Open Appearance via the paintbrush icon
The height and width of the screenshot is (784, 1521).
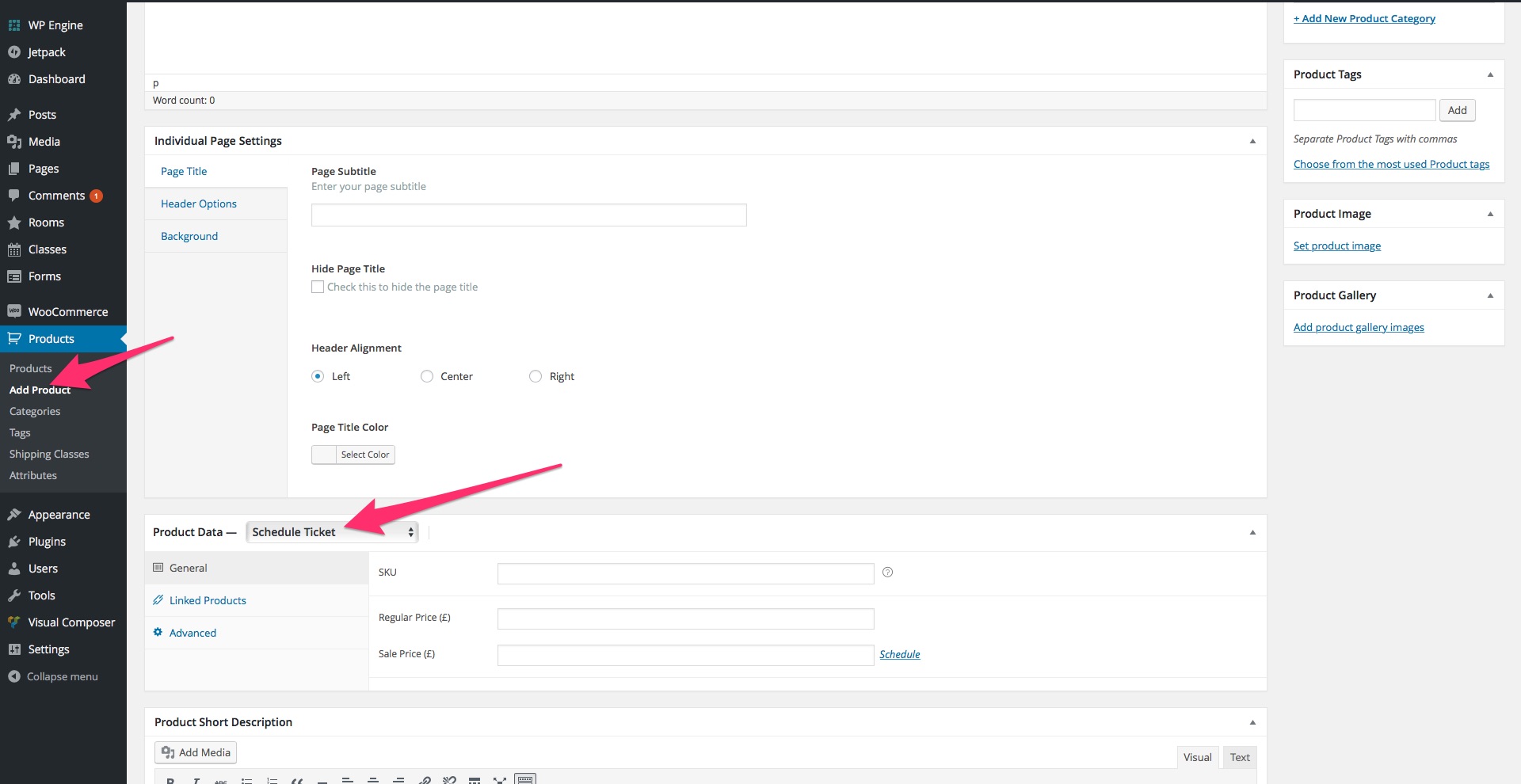[x=14, y=515]
